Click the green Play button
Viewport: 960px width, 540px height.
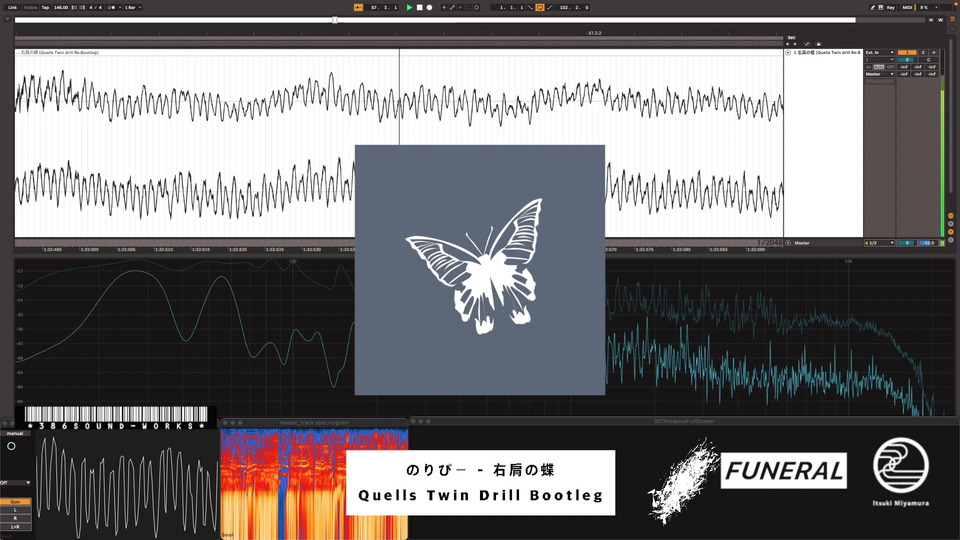(x=410, y=7)
